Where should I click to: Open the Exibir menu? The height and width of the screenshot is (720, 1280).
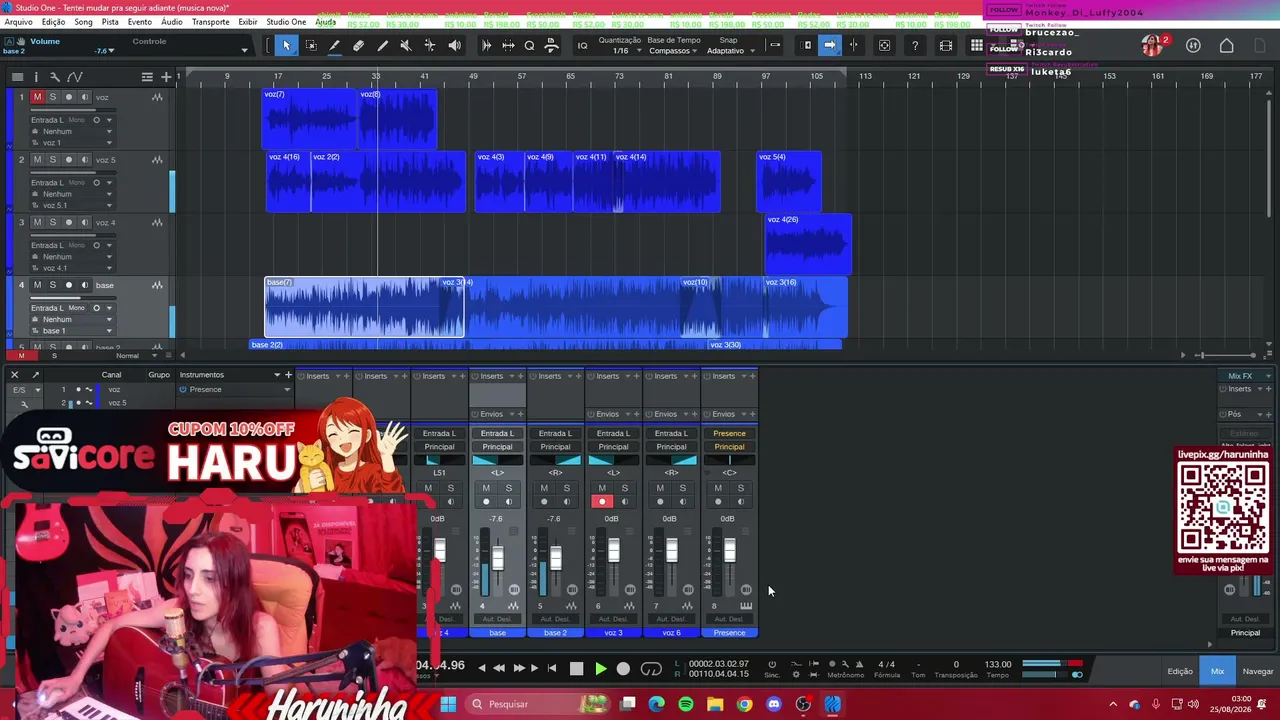click(248, 22)
